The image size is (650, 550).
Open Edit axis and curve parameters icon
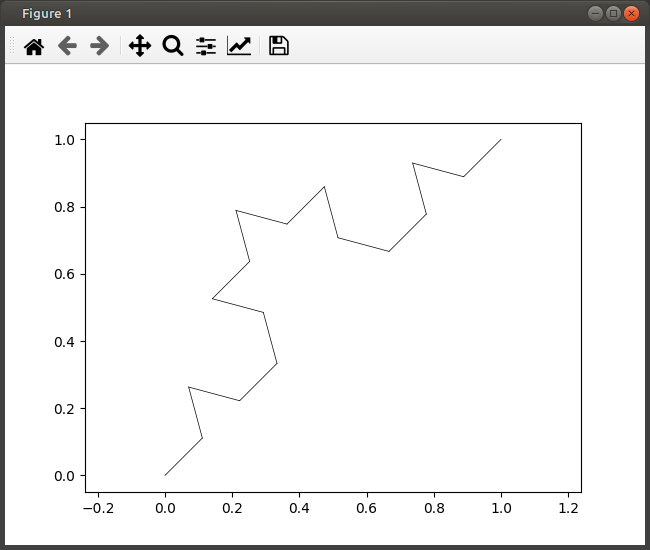[x=239, y=46]
